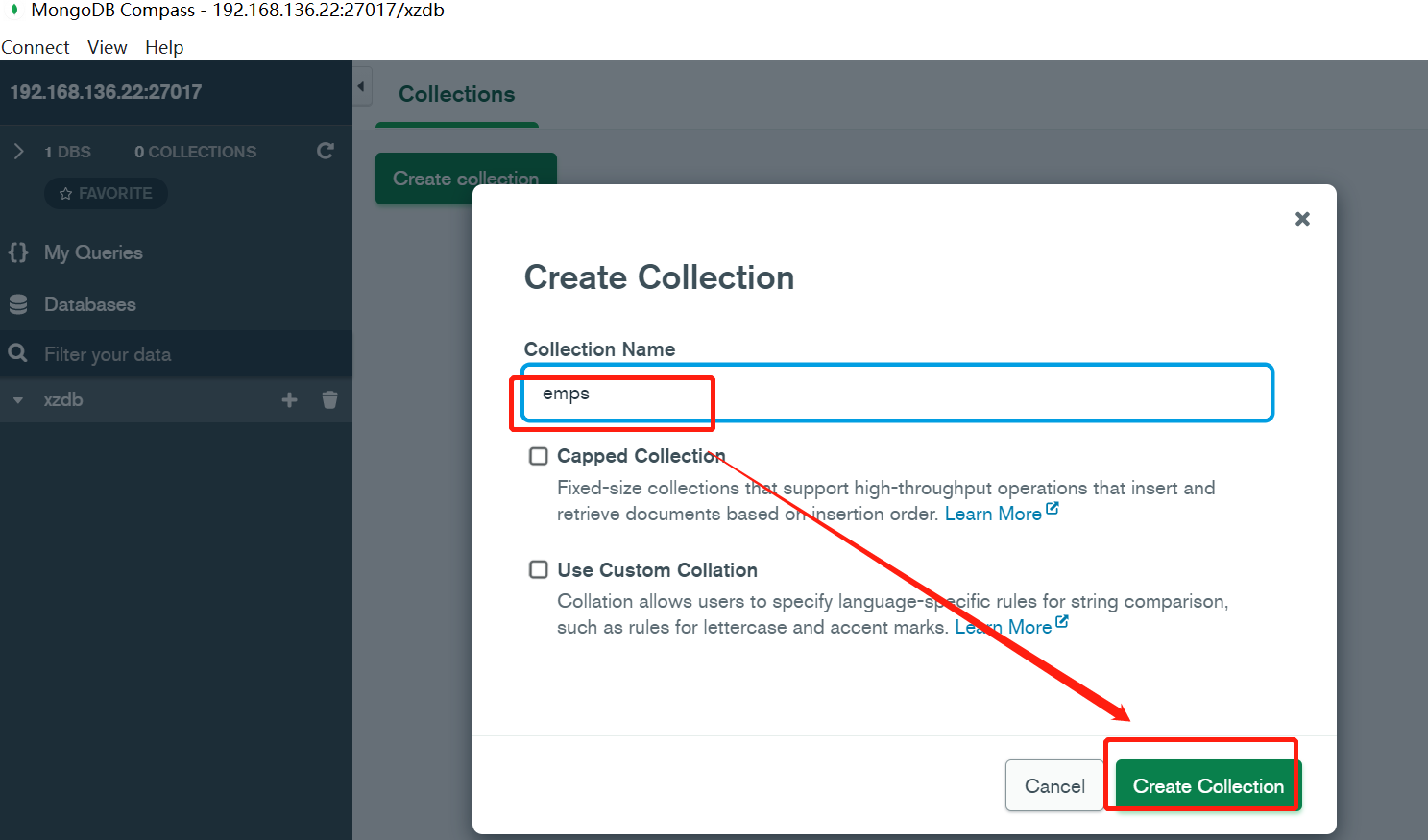
Task: Collapse the sidebar with the arrow toggle
Action: [362, 86]
